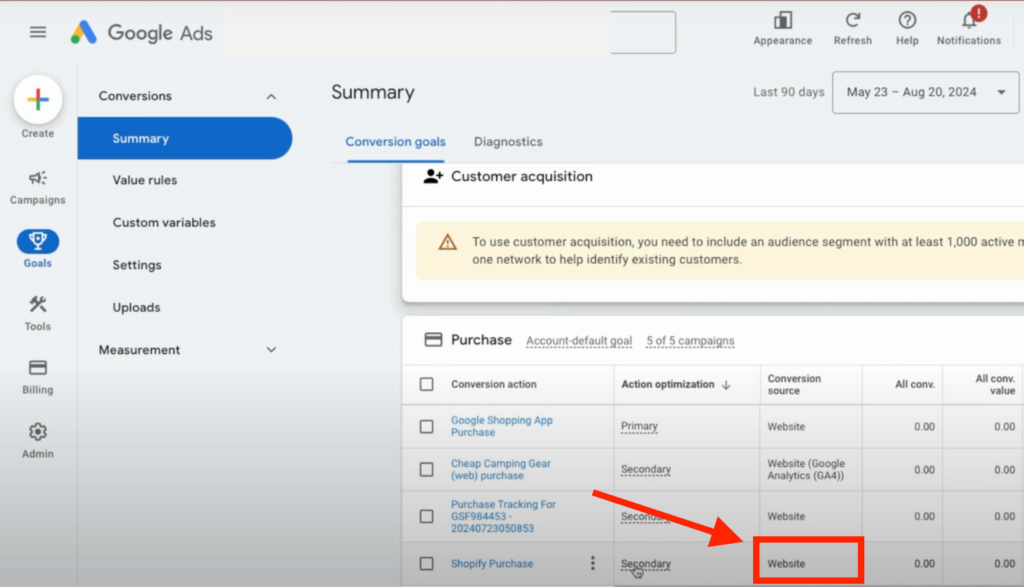This screenshot has height=587, width=1024.
Task: Select Summary in the sidebar
Action: (185, 138)
